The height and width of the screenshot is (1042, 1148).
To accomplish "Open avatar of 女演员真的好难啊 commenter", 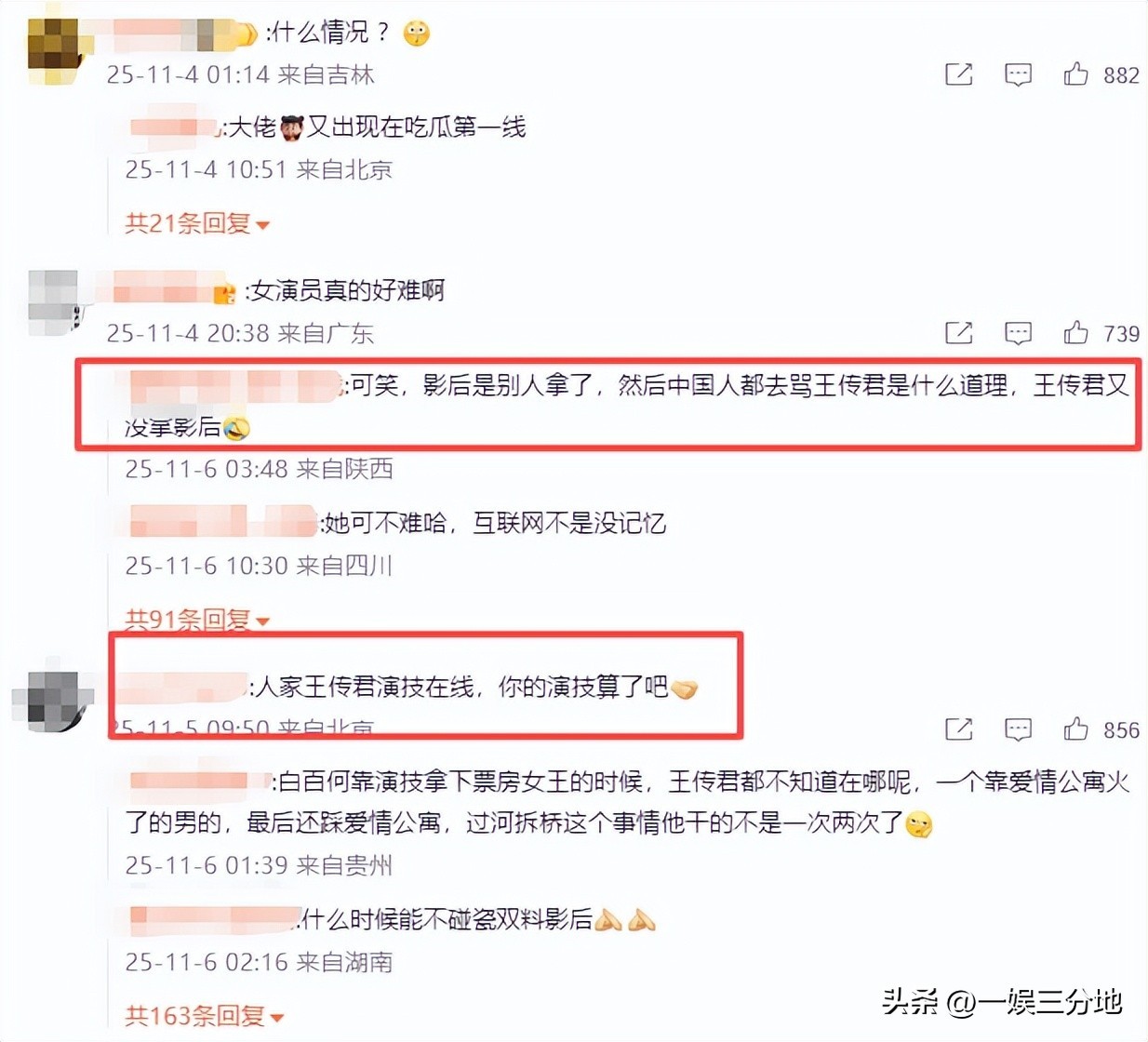I will [x=58, y=302].
